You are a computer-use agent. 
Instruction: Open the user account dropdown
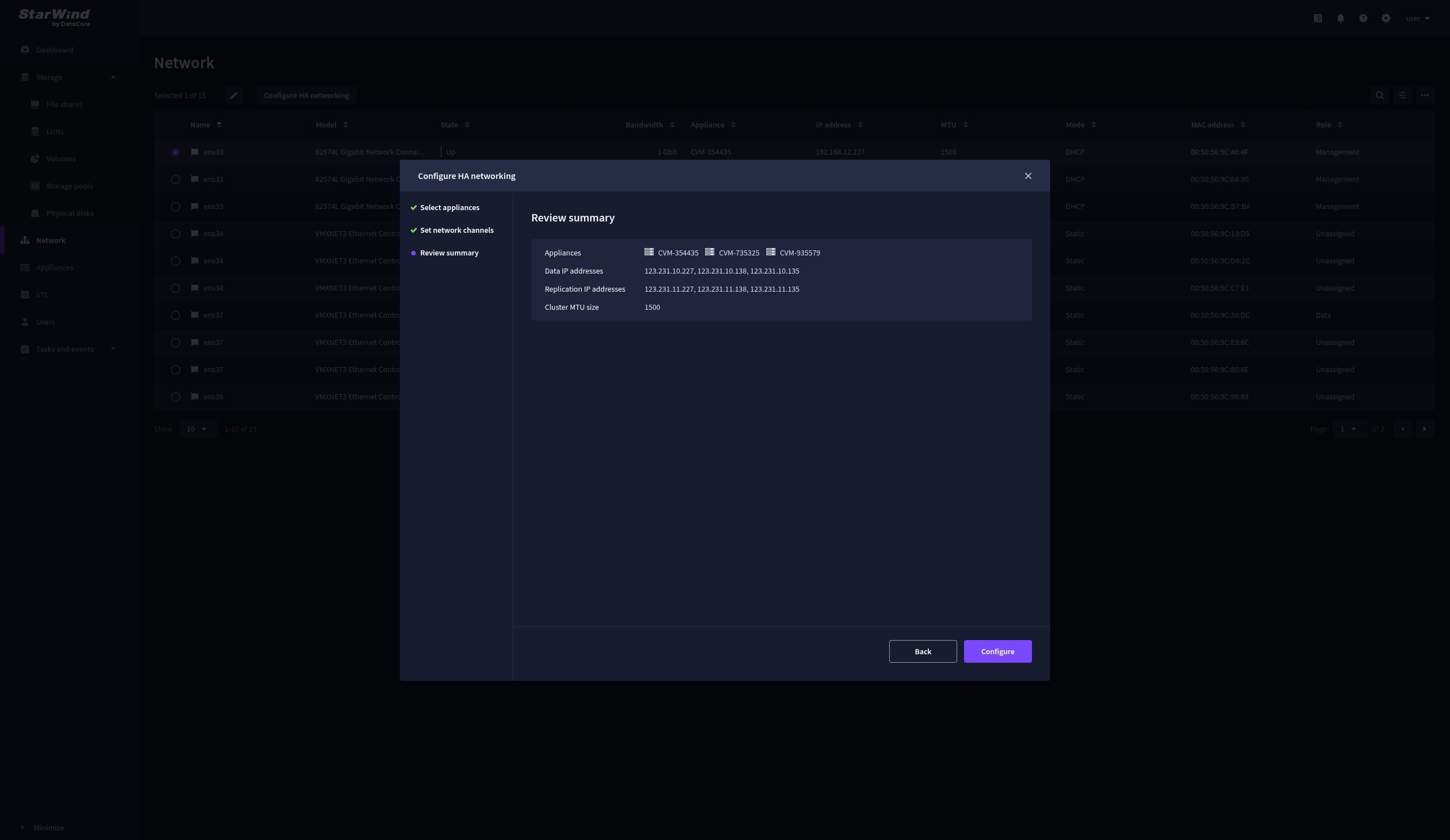pos(1417,19)
